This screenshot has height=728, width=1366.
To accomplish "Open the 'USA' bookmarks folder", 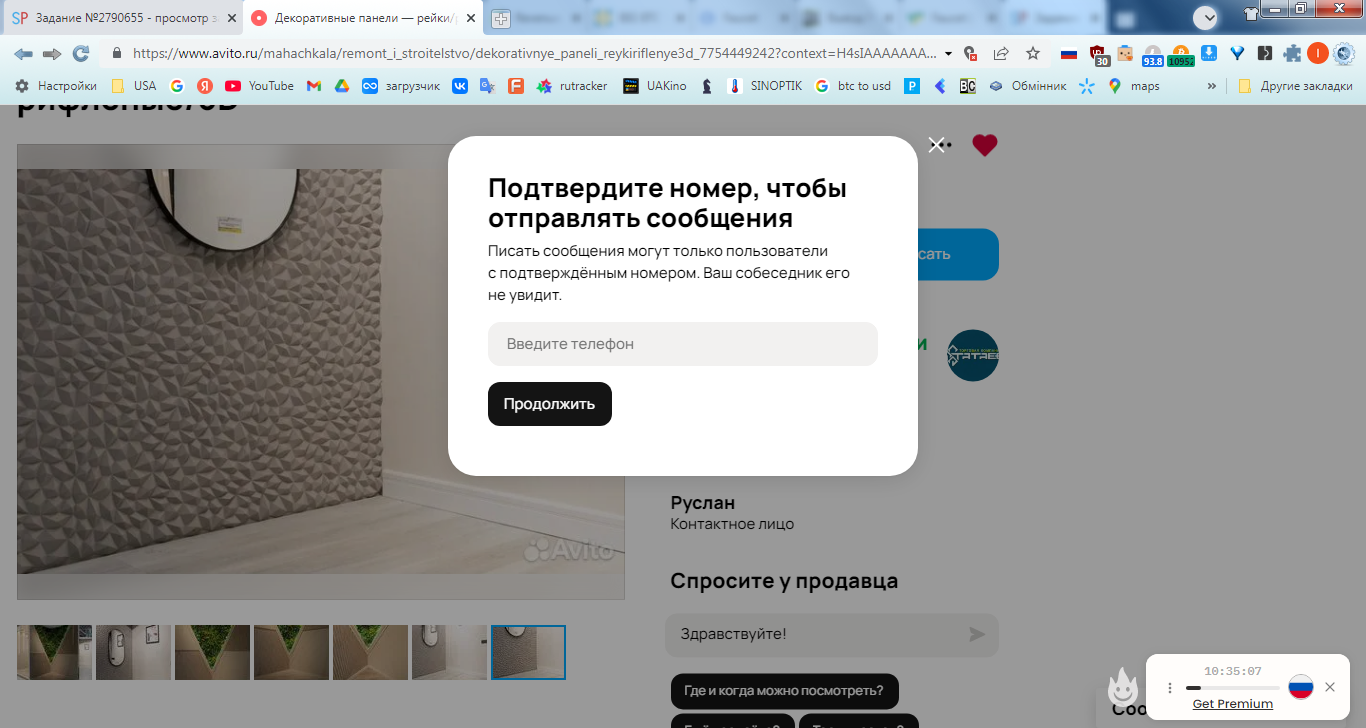I will (x=133, y=86).
